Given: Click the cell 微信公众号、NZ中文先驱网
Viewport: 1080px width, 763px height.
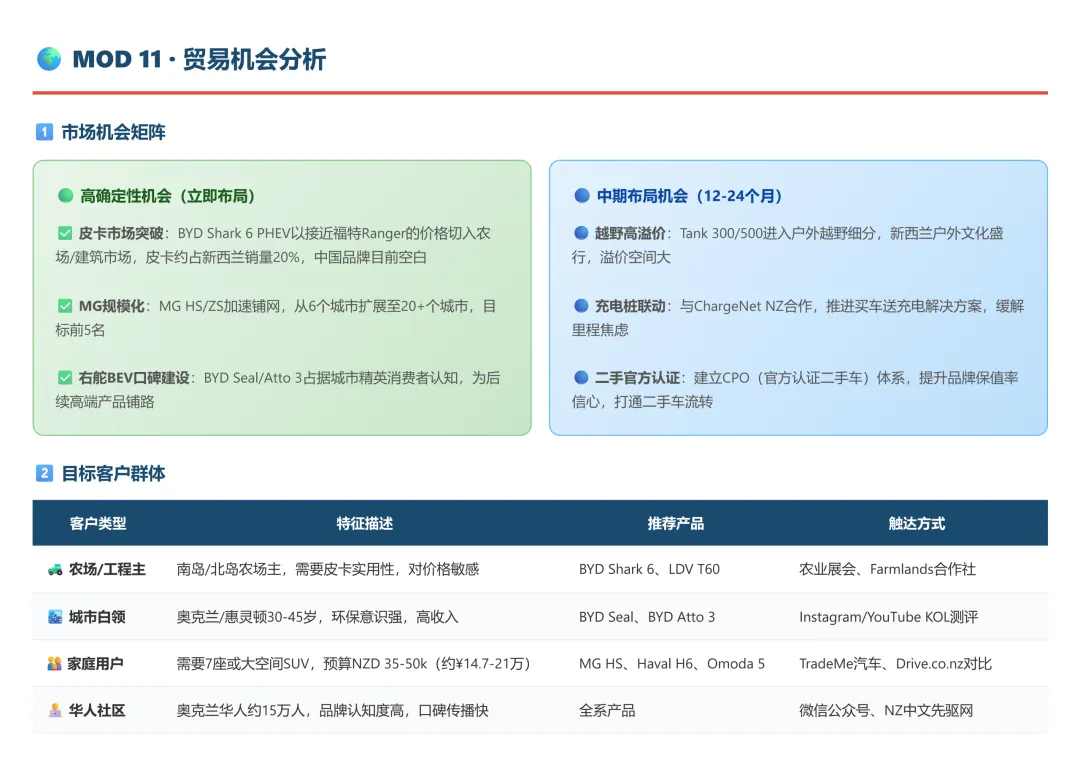Looking at the screenshot, I should click(x=886, y=711).
